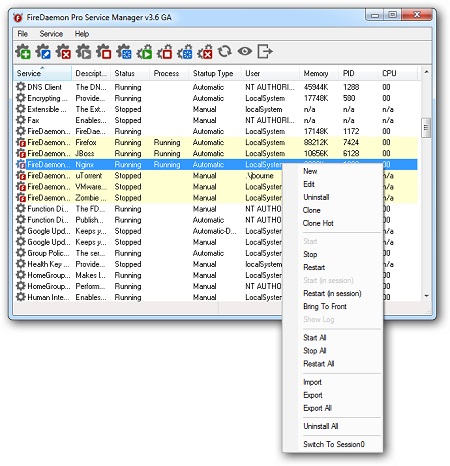Click the gear icon beside the Fax service
450x466 pixels.
21,120
